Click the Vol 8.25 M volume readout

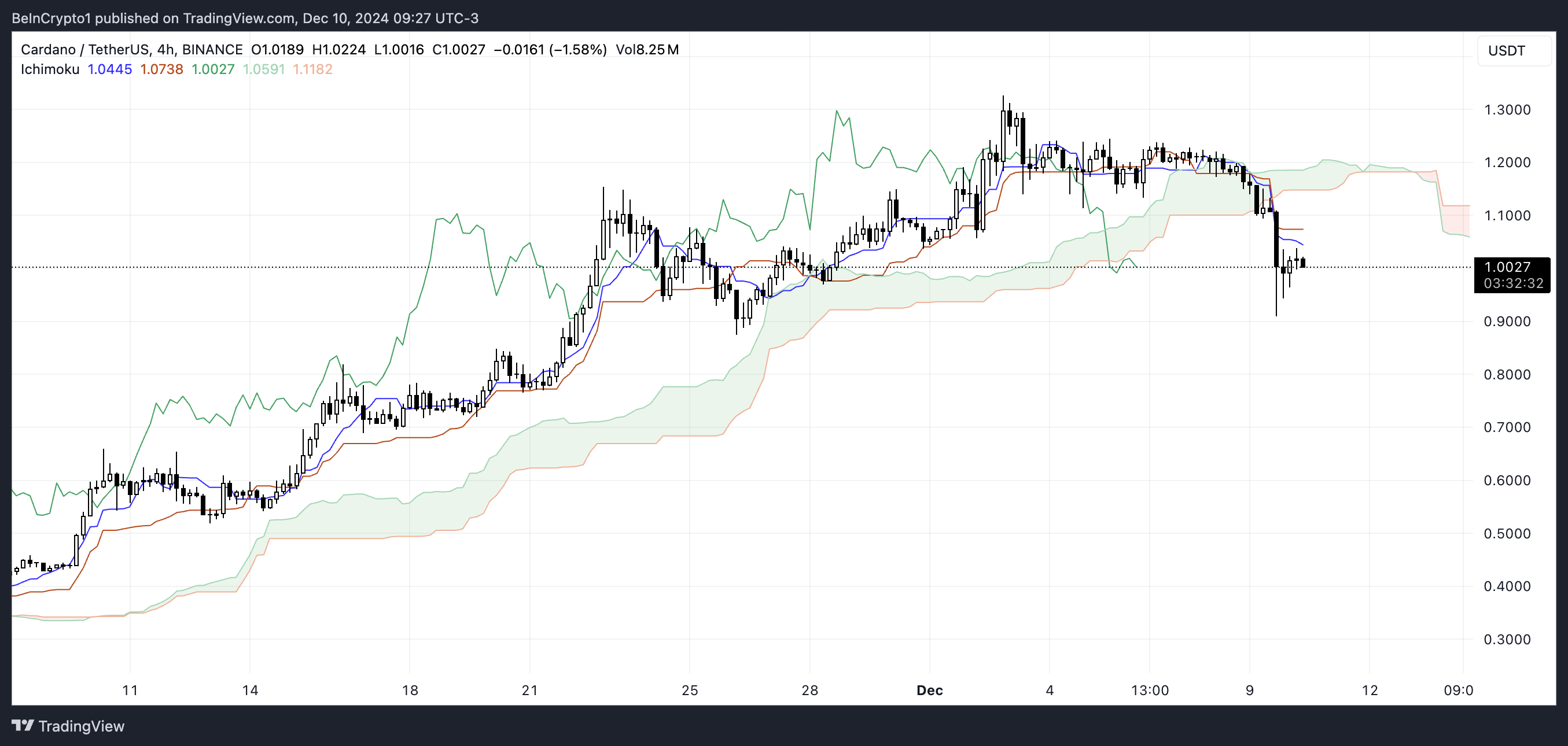pyautogui.click(x=646, y=49)
